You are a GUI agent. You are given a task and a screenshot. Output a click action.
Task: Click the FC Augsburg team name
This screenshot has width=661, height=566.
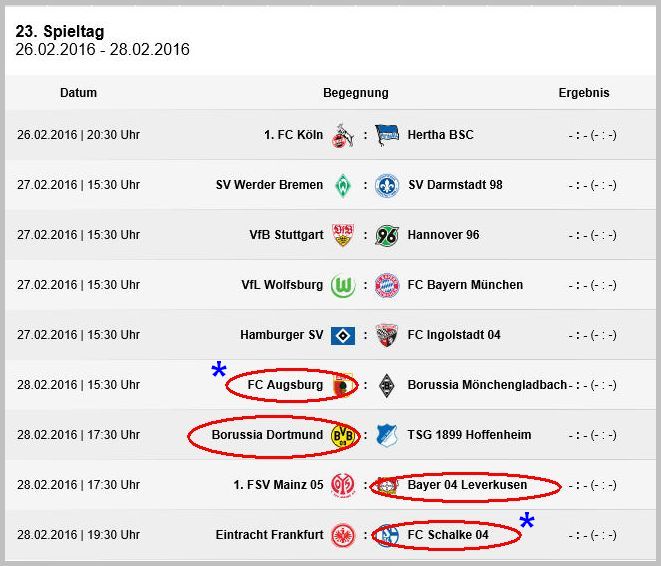(x=285, y=385)
